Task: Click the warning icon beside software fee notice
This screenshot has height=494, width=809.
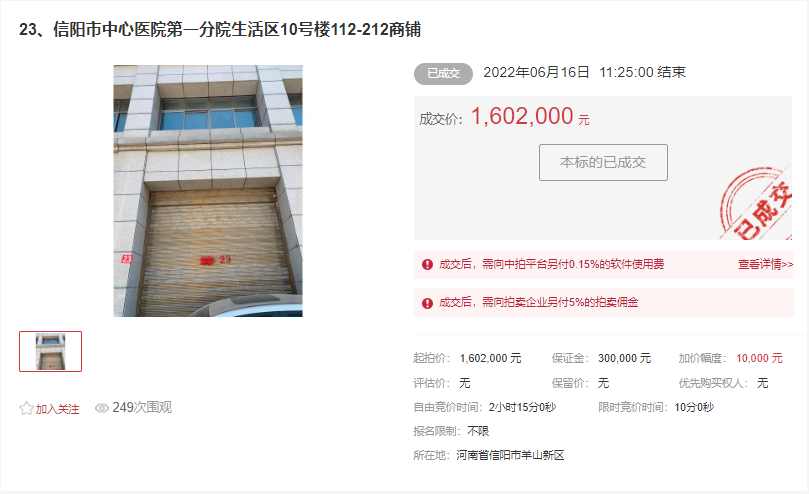Action: [x=427, y=265]
